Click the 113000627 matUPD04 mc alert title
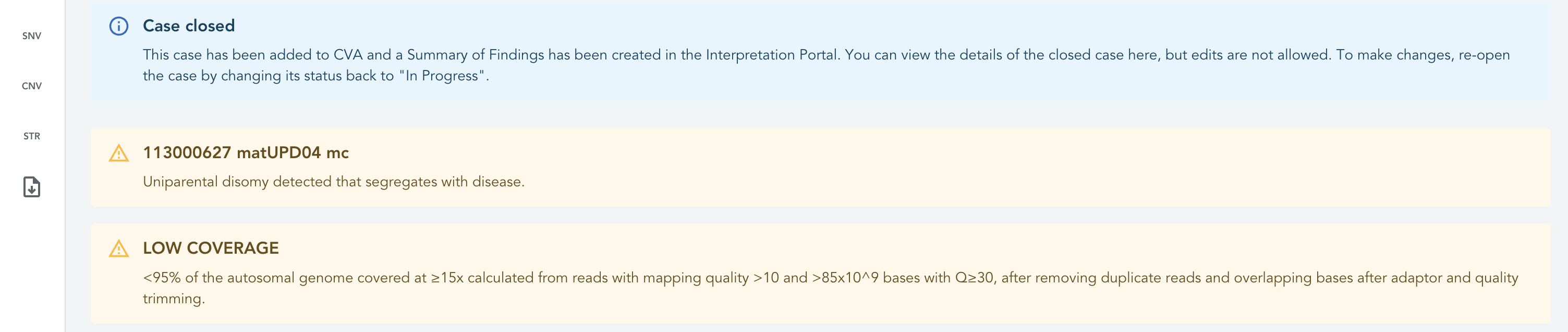Image resolution: width=1568 pixels, height=332 pixels. [x=246, y=152]
